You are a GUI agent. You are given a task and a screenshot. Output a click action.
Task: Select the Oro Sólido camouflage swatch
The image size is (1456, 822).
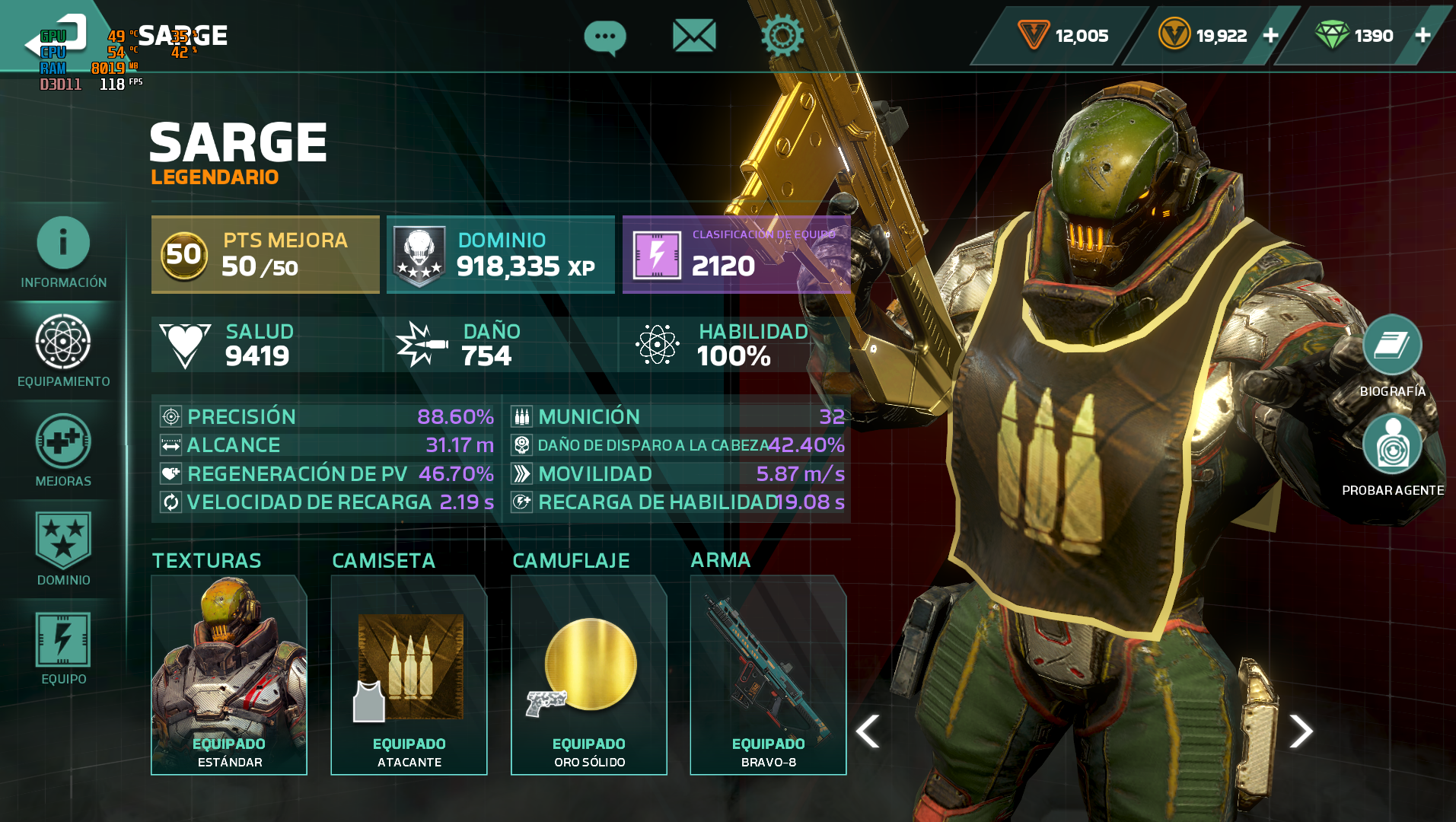point(589,675)
